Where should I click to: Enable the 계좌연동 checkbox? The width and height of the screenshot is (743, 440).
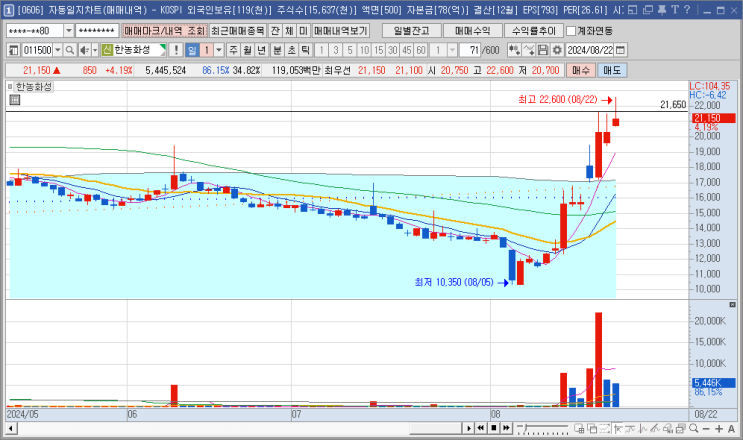(571, 31)
